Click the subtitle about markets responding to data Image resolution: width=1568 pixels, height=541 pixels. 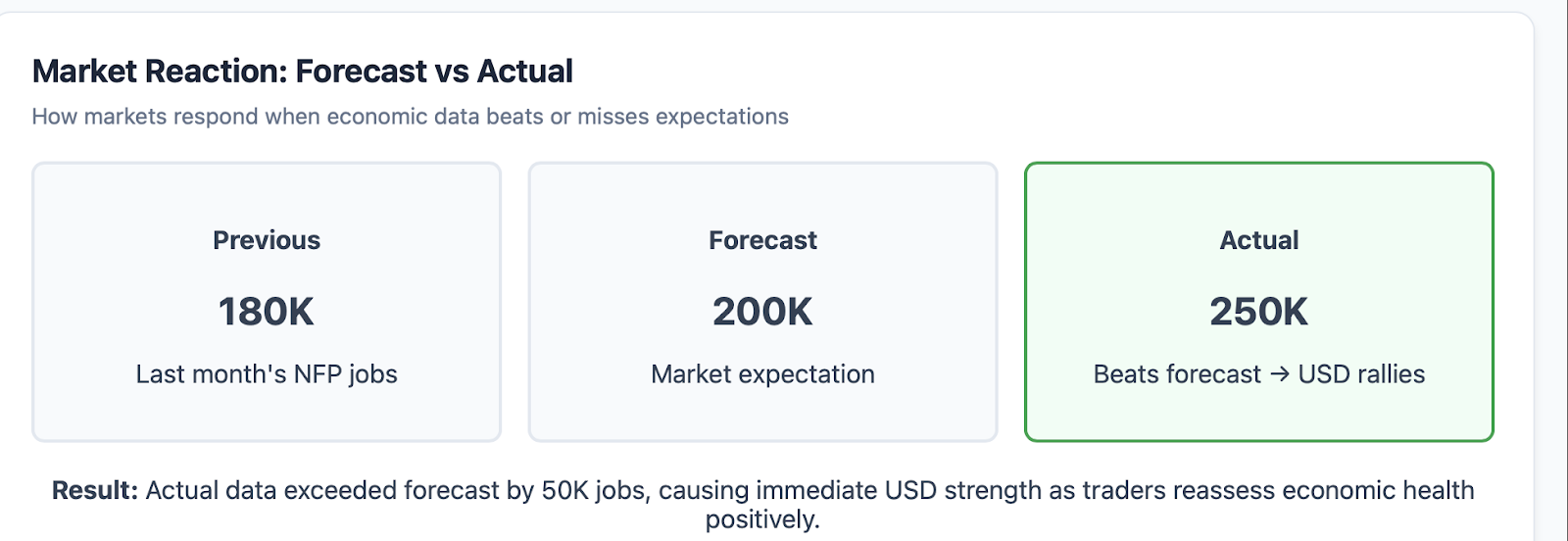click(410, 117)
